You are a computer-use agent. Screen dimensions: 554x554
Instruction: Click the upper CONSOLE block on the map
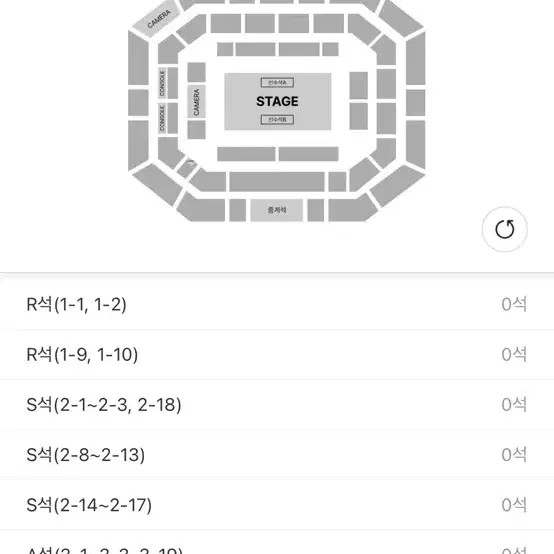point(162,83)
